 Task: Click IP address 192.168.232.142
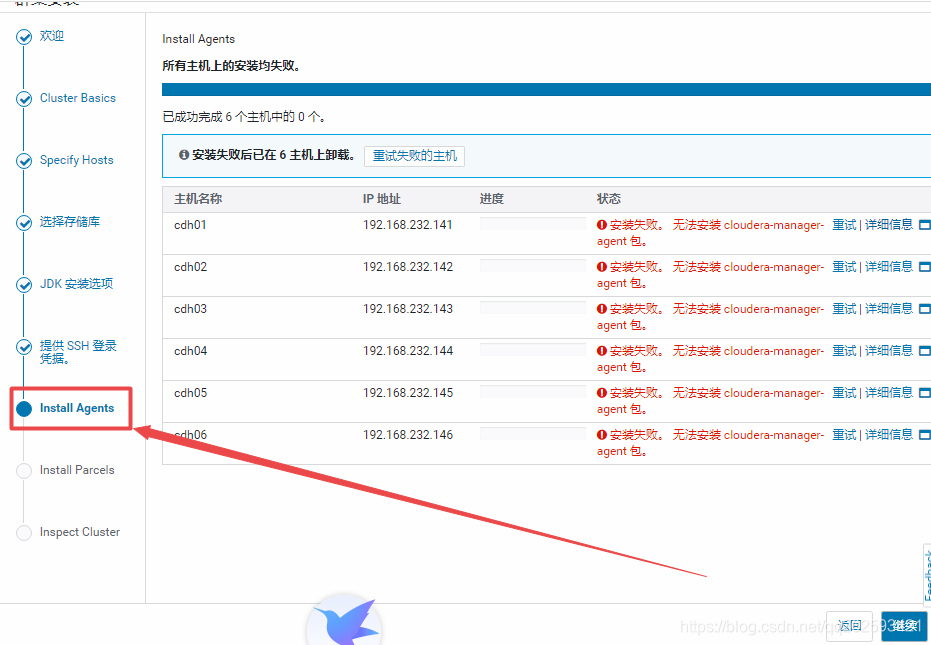408,267
